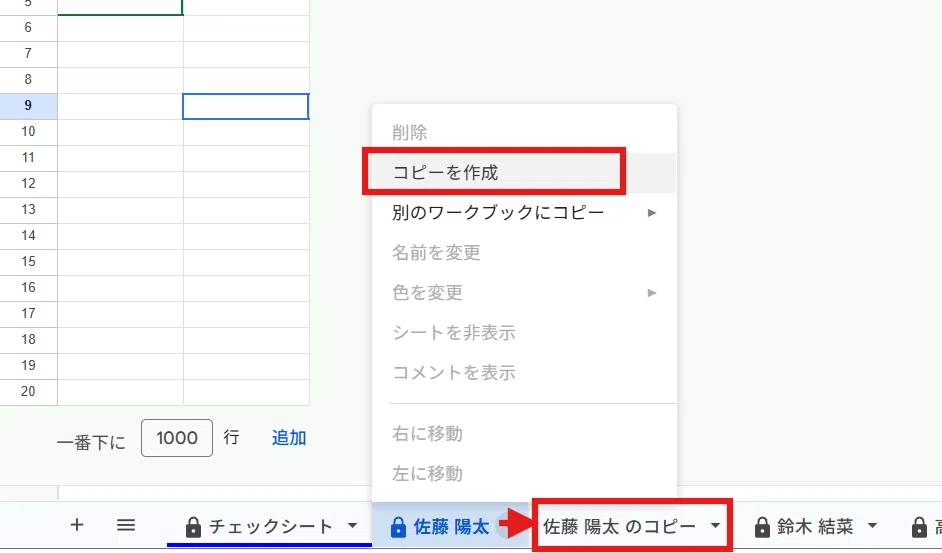This screenshot has width=942, height=553.
Task: Choose 名前を変更 menu entry
Action: click(x=524, y=252)
